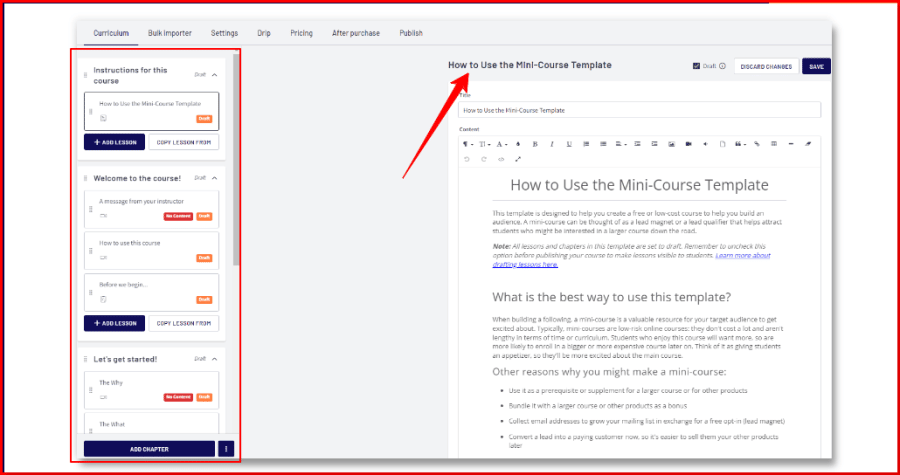
Task: Switch to the Pricing tab
Action: (x=301, y=33)
